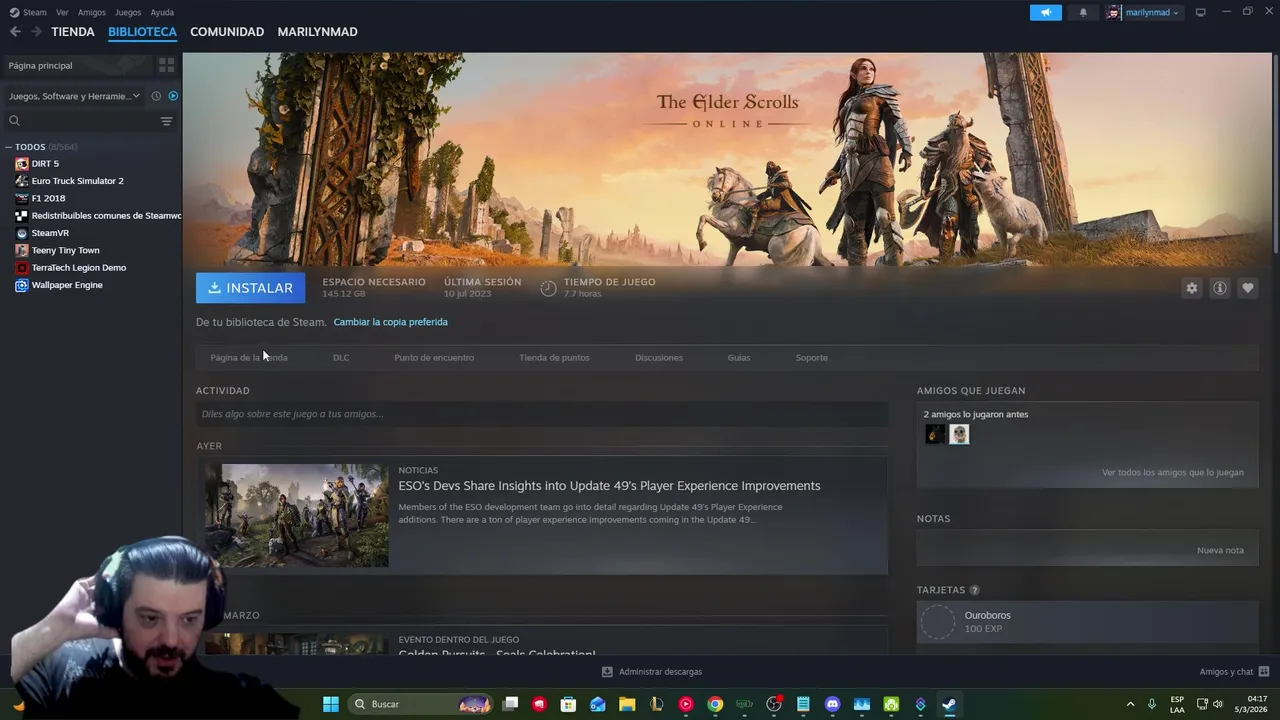
Task: Open Tienda de puntos link
Action: (x=554, y=357)
